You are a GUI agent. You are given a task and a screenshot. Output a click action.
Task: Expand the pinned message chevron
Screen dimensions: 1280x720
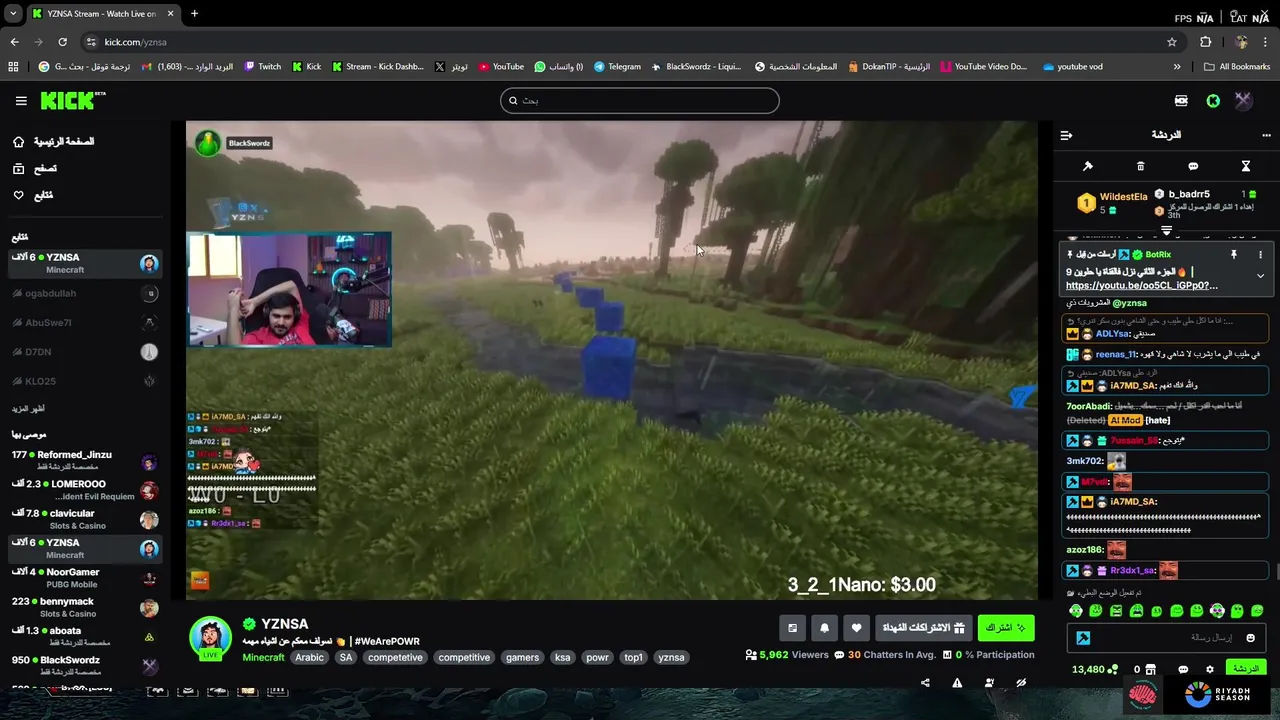pos(1260,276)
